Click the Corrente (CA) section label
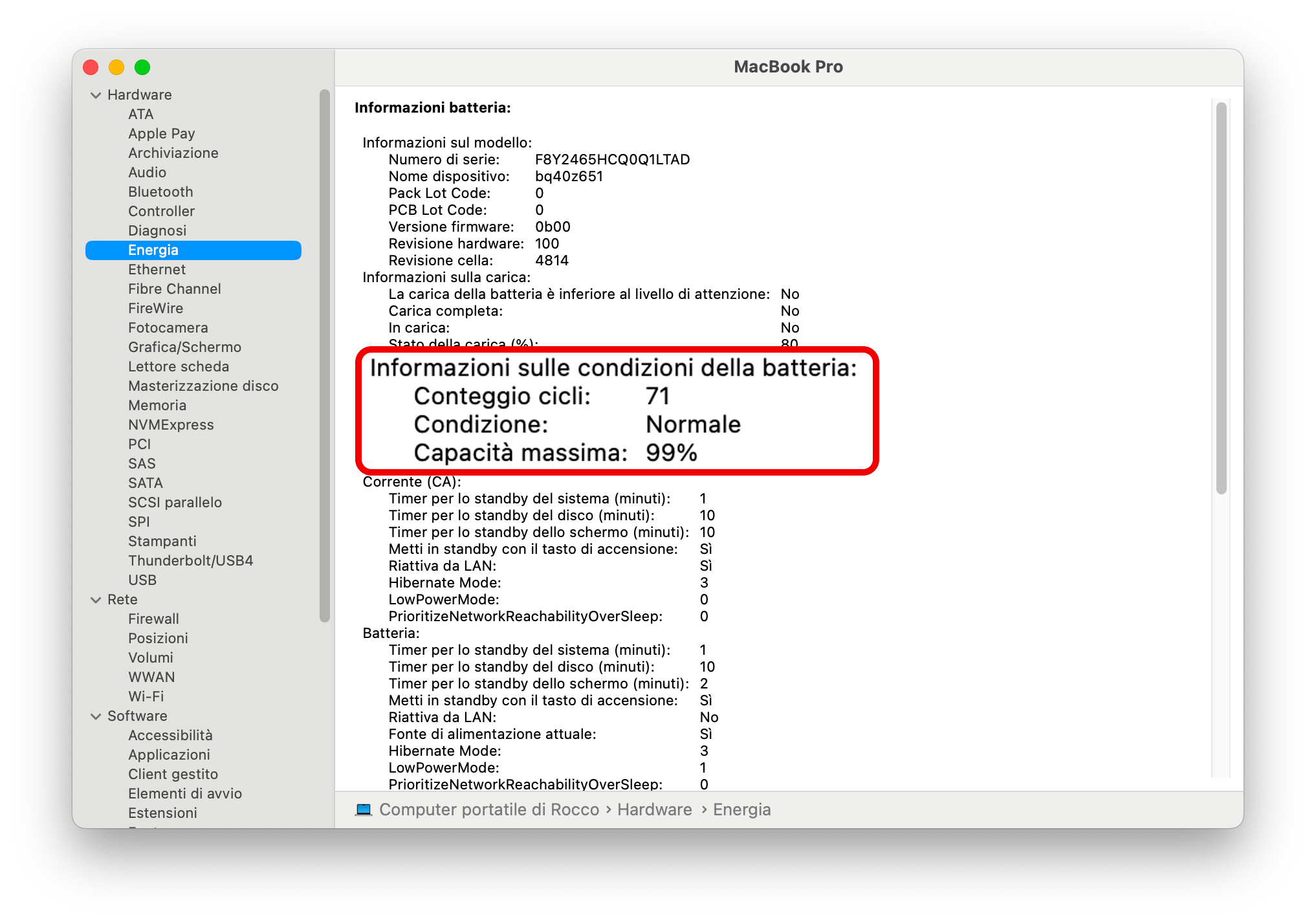The image size is (1316, 924). pos(411,482)
